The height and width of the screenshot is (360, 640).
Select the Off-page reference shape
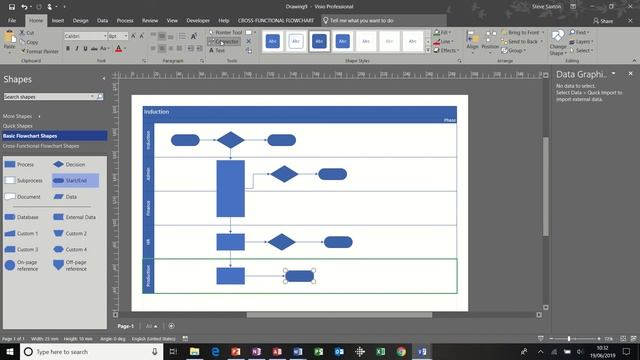70,266
